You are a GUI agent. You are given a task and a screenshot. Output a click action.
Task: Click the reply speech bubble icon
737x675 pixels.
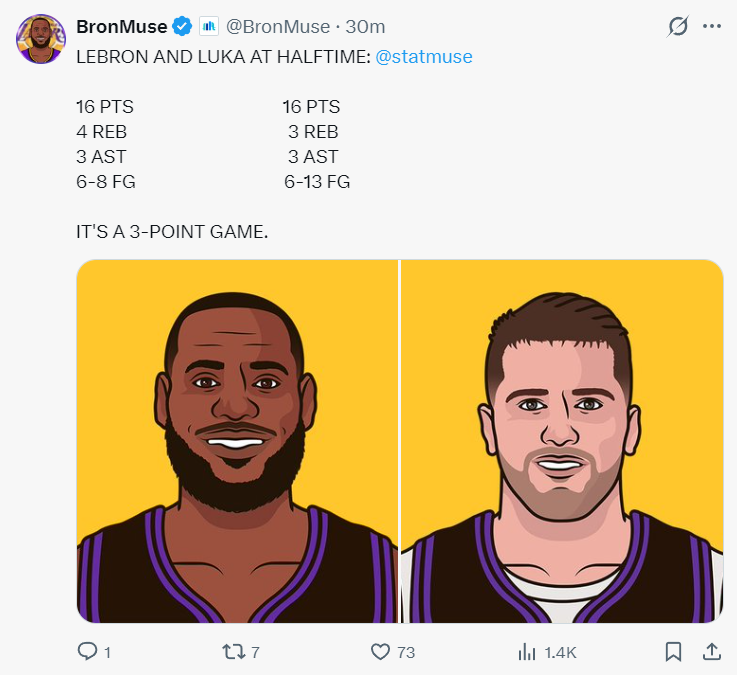click(88, 652)
